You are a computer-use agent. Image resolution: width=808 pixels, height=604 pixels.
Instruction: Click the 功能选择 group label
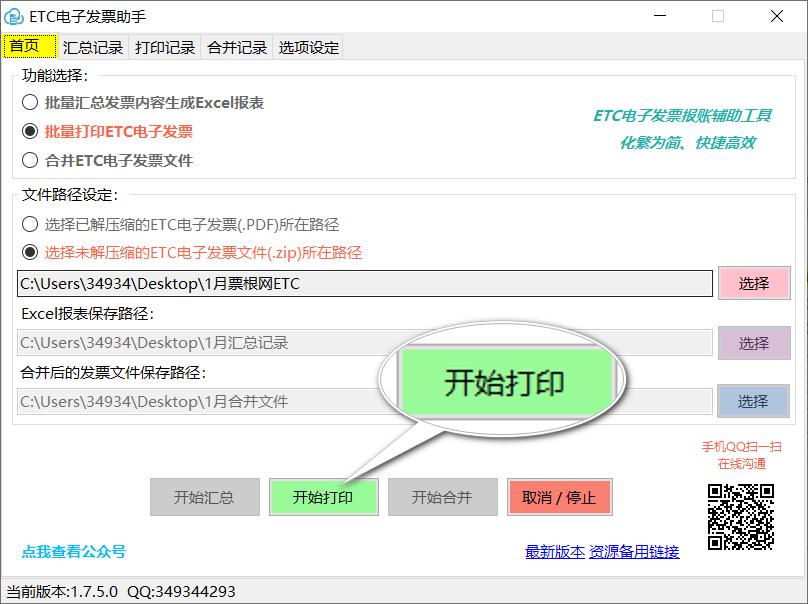(55, 76)
